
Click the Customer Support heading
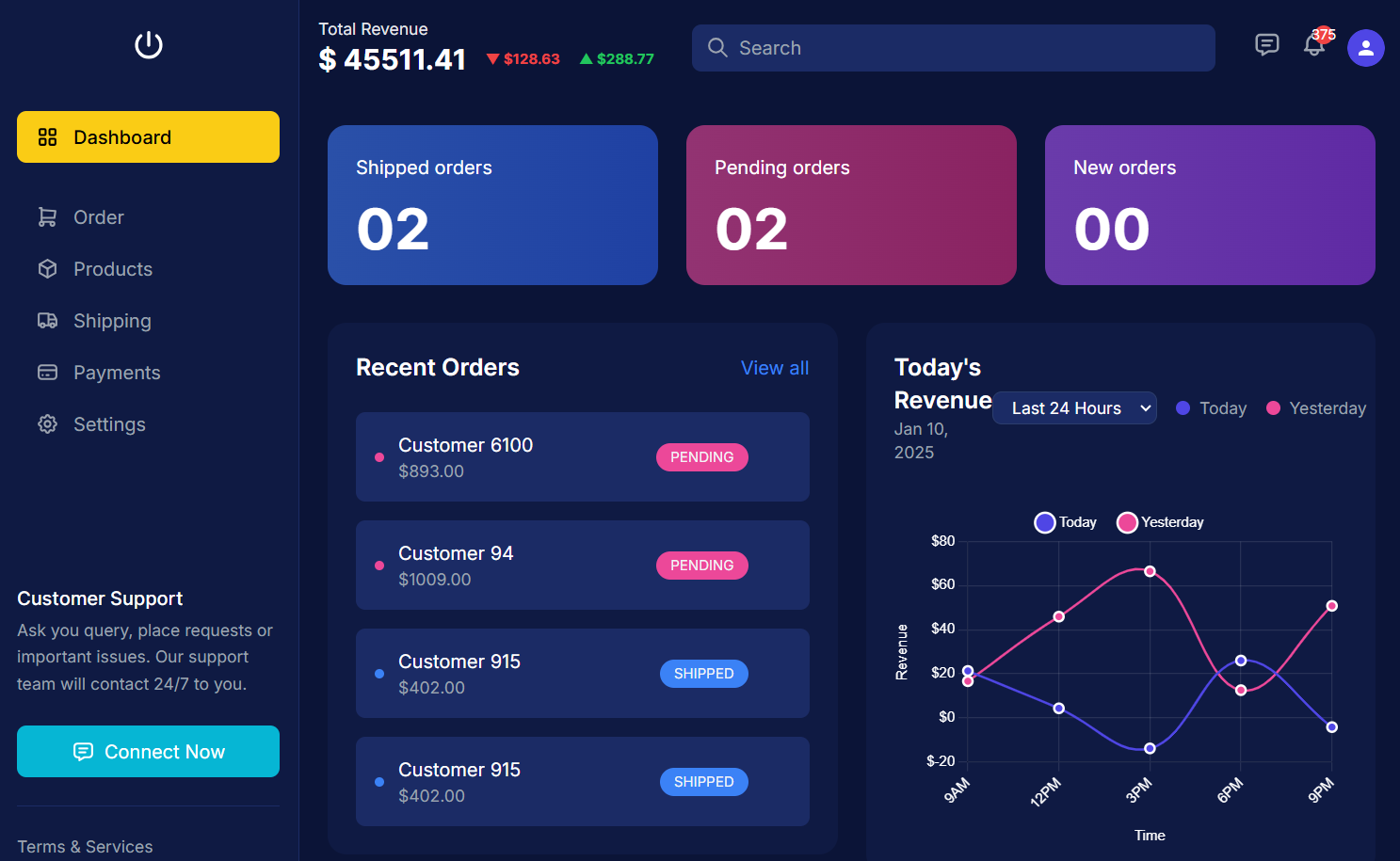[x=100, y=598]
